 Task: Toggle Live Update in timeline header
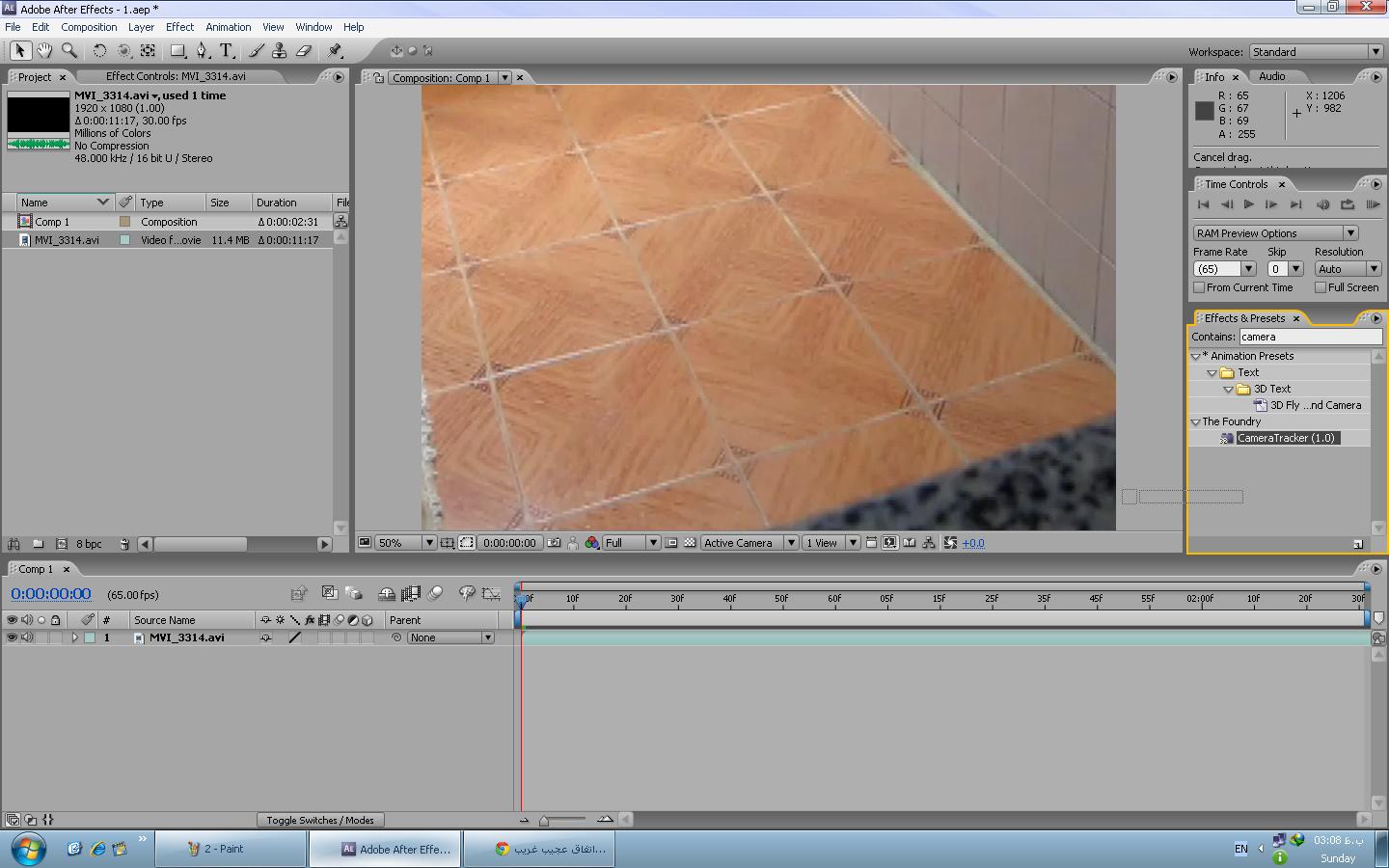click(x=329, y=594)
